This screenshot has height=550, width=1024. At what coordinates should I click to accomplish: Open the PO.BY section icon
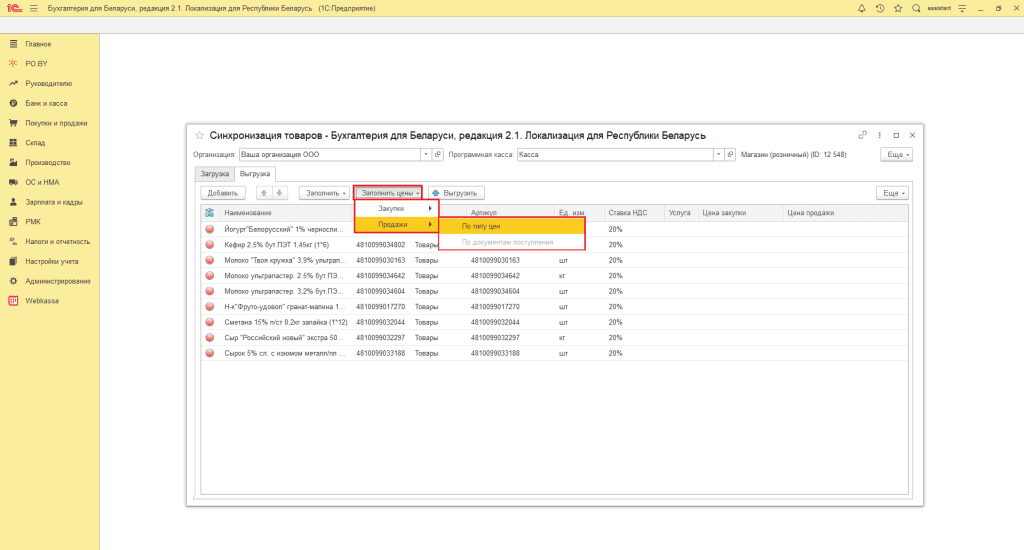(13, 63)
